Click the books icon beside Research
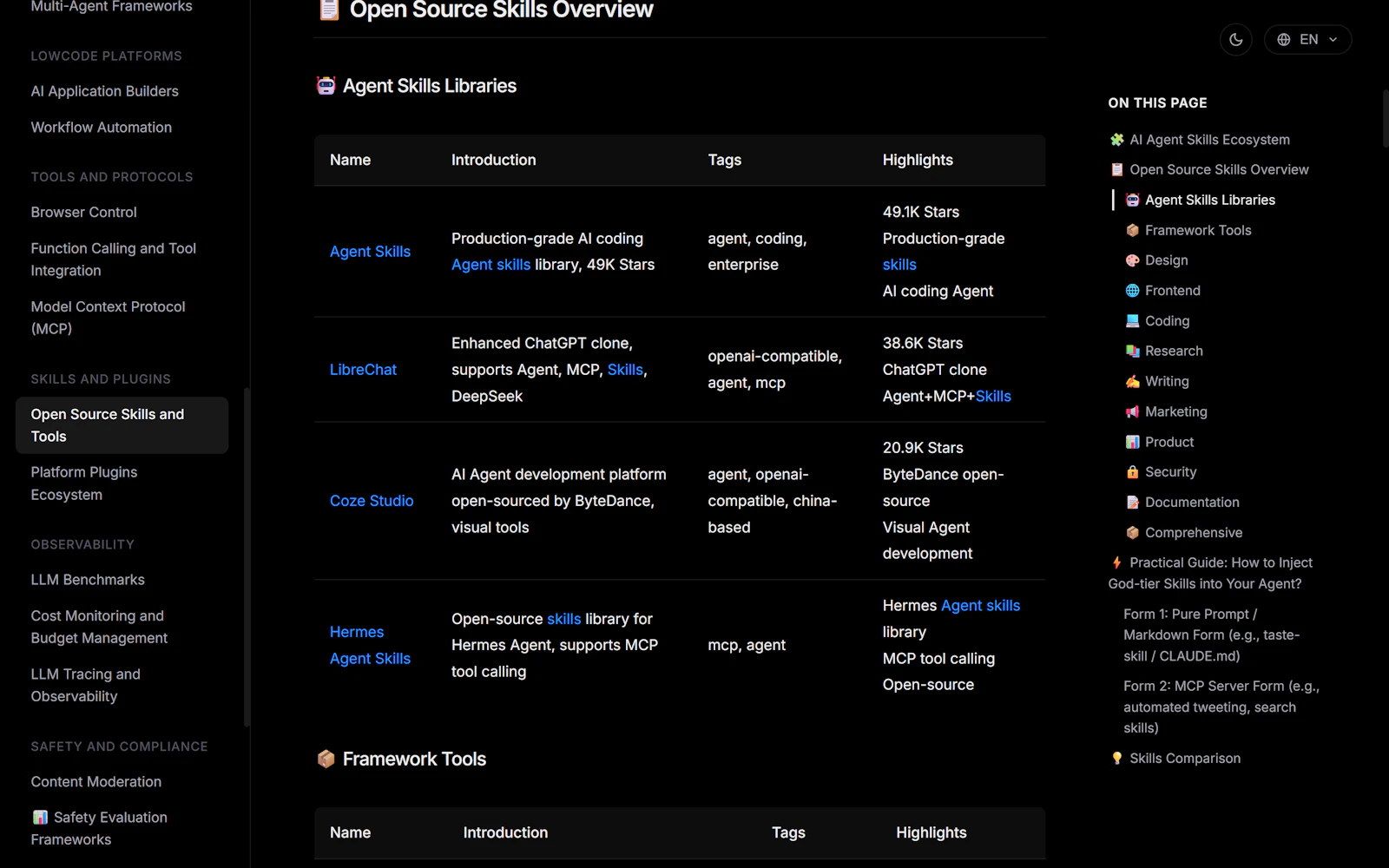1389x868 pixels. (1132, 352)
